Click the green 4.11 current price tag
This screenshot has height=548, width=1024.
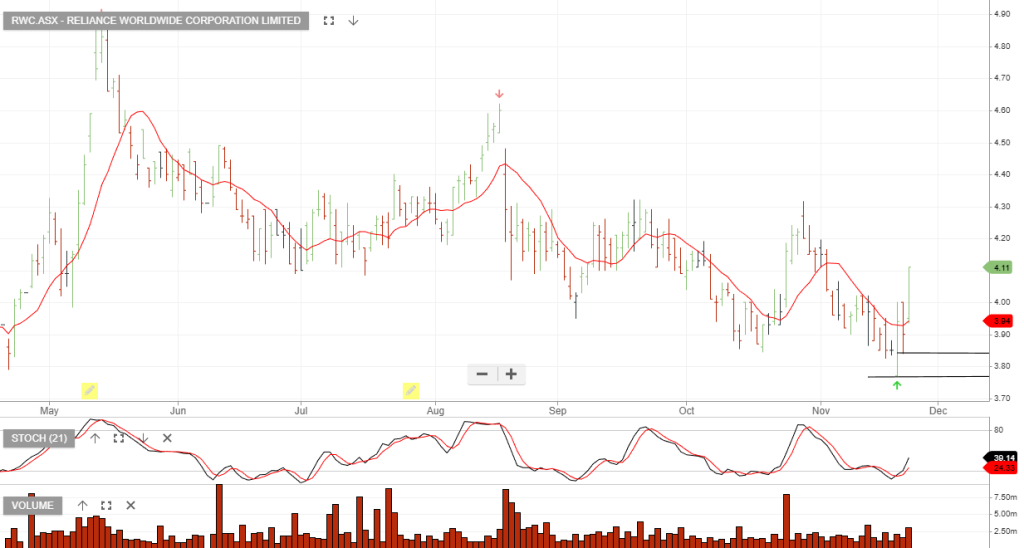[1000, 267]
